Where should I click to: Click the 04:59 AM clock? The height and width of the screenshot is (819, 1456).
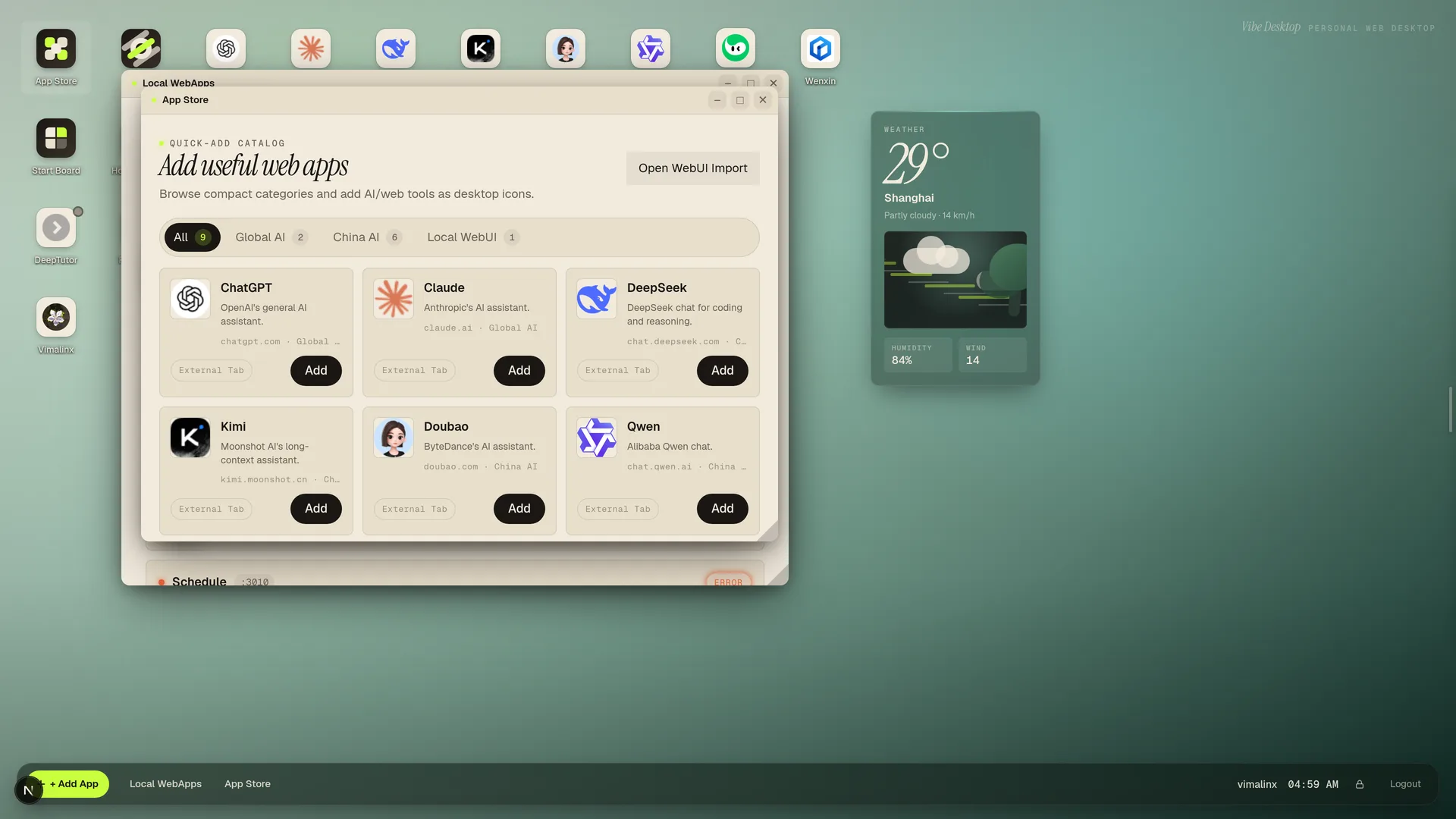click(x=1313, y=784)
